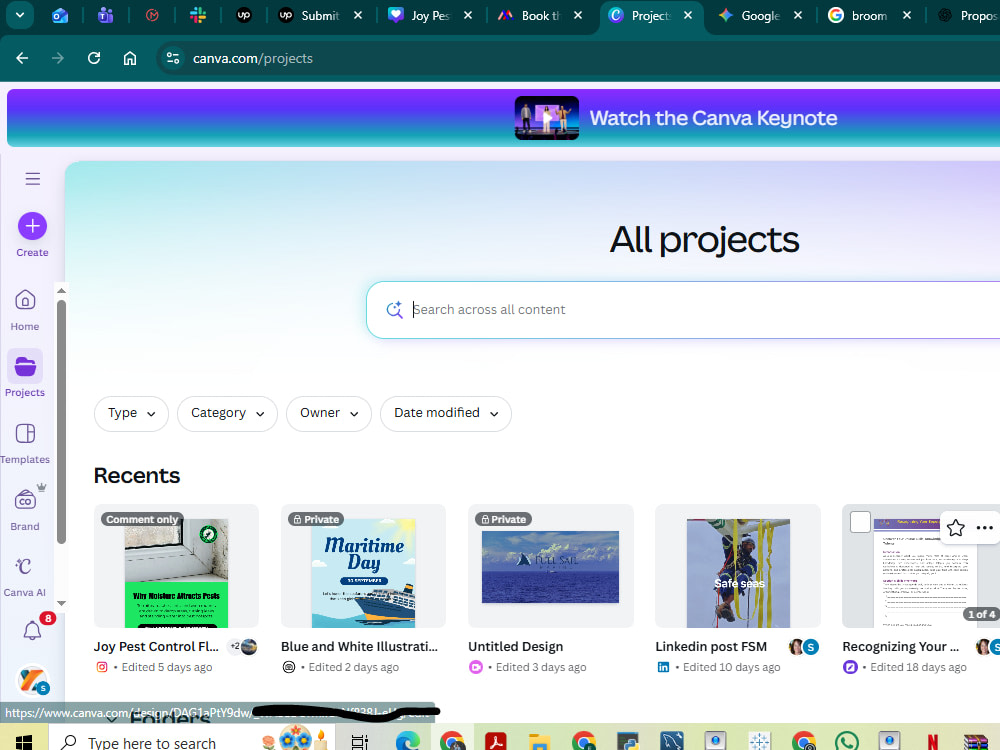Open the Maritime Day design thumbnail
The width and height of the screenshot is (1000, 750).
click(363, 566)
